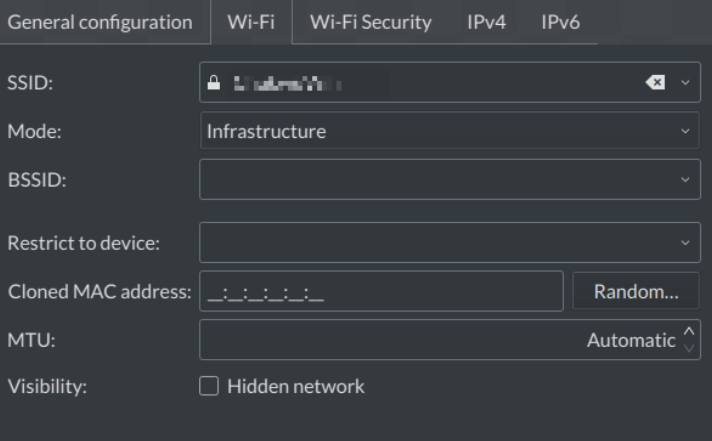Viewport: 712px width, 441px height.
Task: Increase MTU with the up arrow
Action: (688, 333)
